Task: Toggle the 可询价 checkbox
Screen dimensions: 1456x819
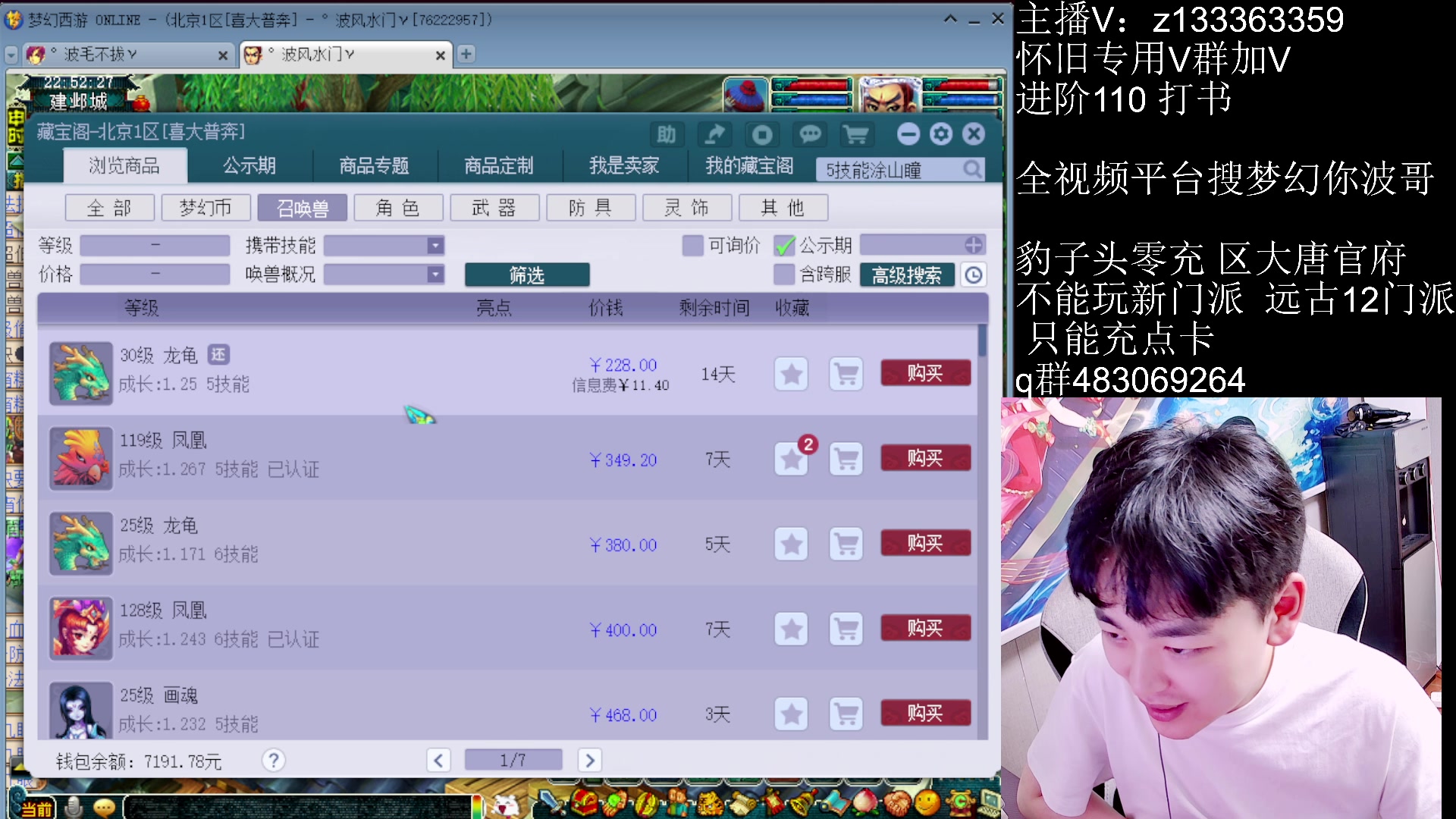Action: (692, 245)
